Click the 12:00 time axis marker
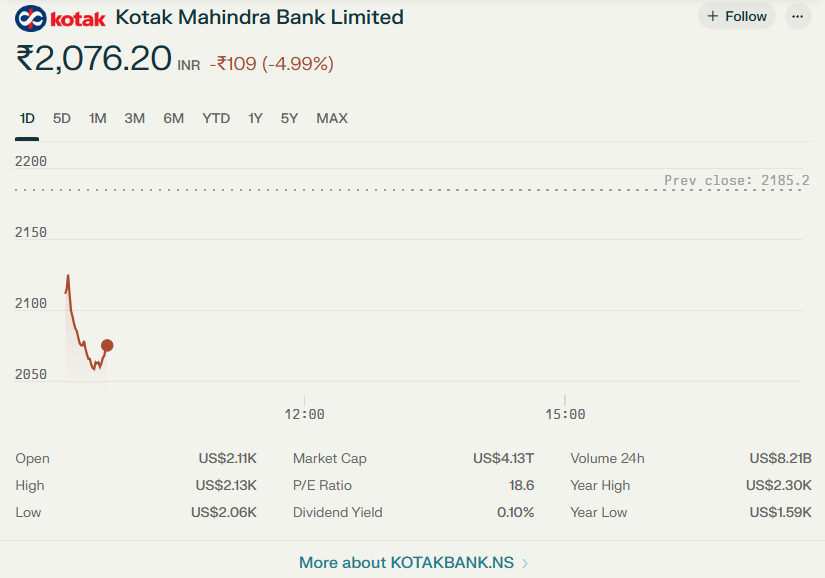825x578 pixels. point(305,414)
